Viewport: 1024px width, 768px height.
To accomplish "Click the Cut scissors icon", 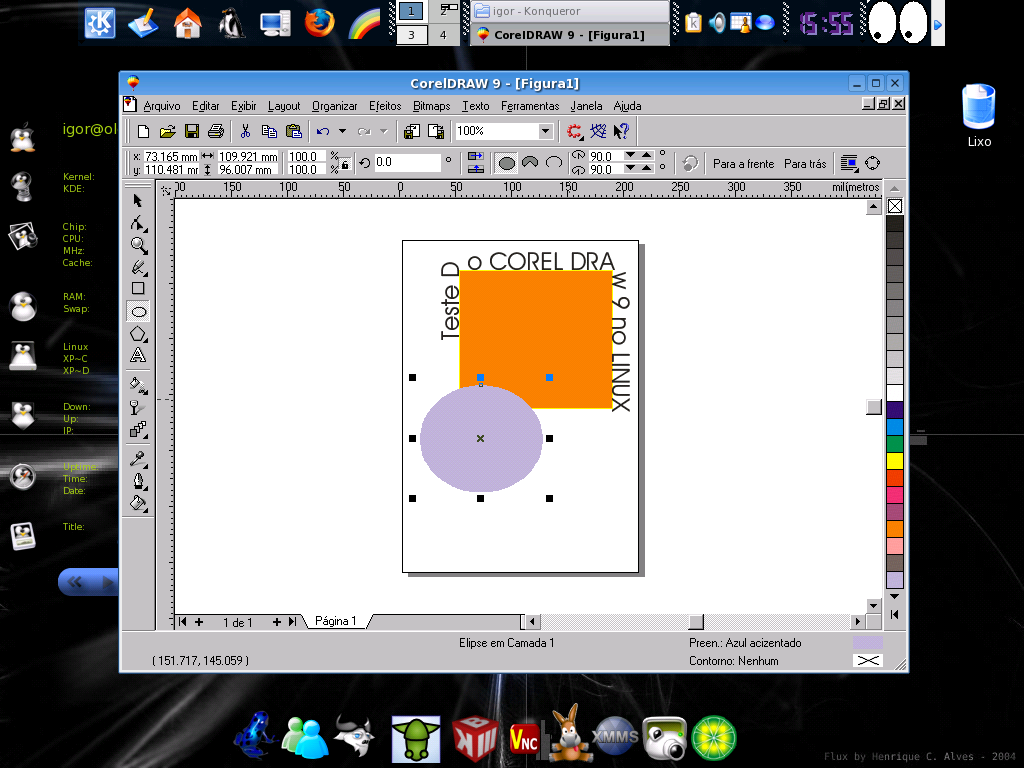I will [245, 131].
